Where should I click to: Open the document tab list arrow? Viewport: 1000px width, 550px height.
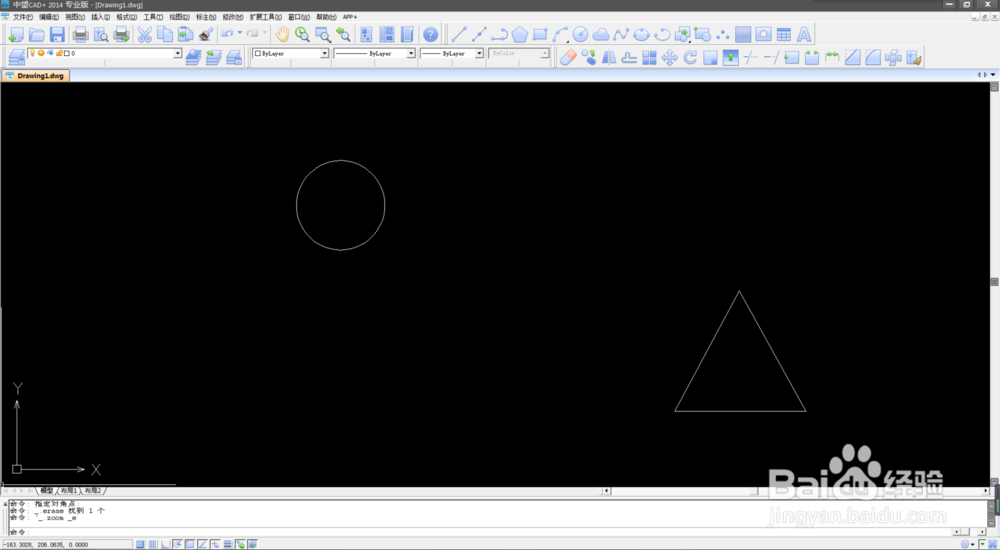[x=993, y=75]
